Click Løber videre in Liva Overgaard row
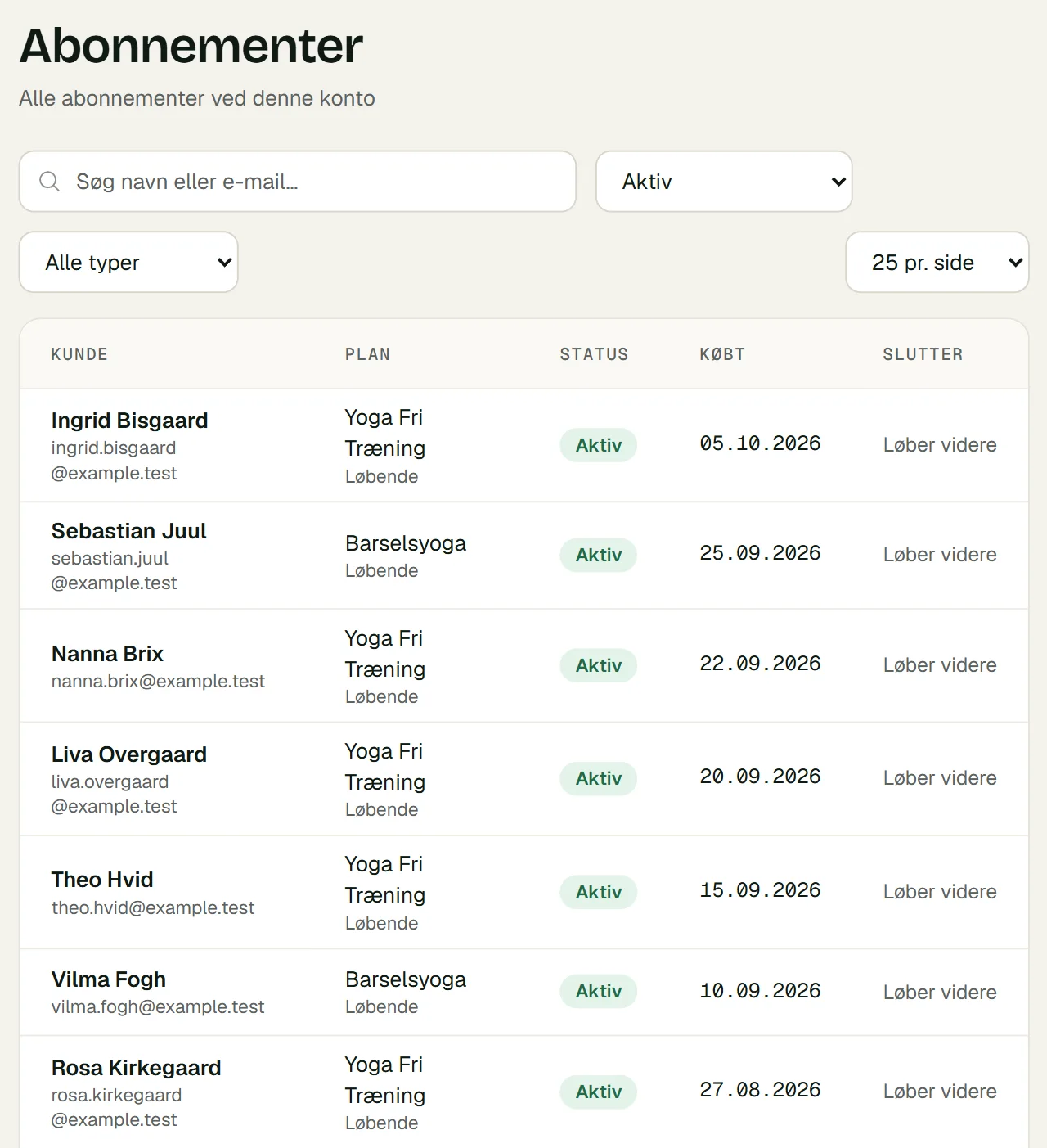 [x=940, y=778]
